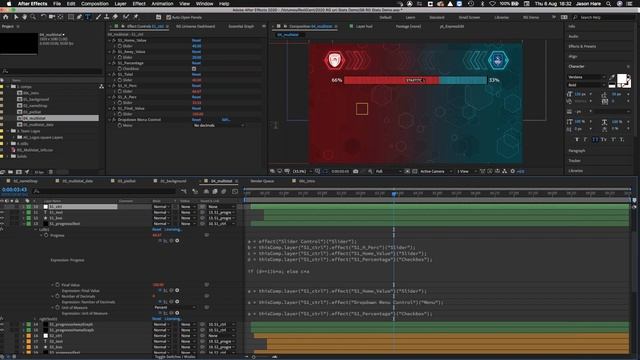Select the Brush tool

point(98,17)
